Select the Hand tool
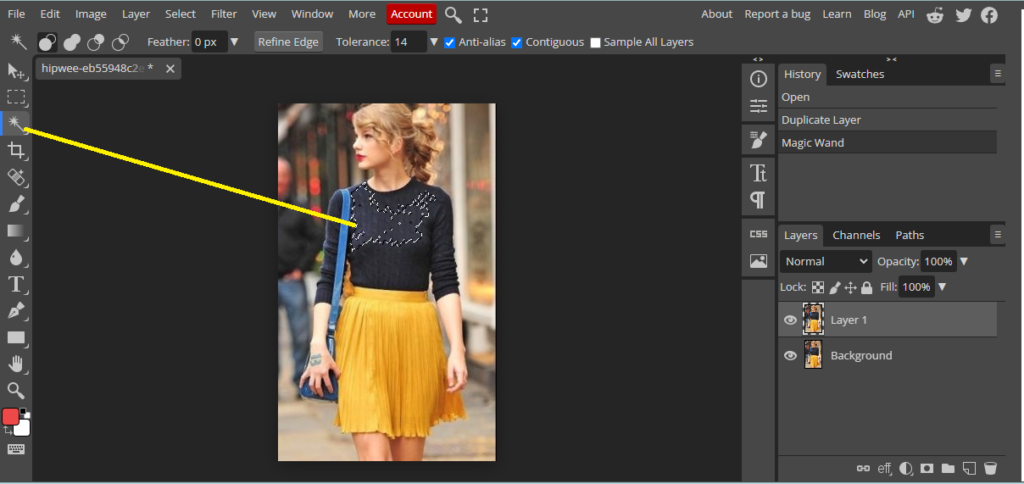Image resolution: width=1024 pixels, height=484 pixels. [x=16, y=364]
